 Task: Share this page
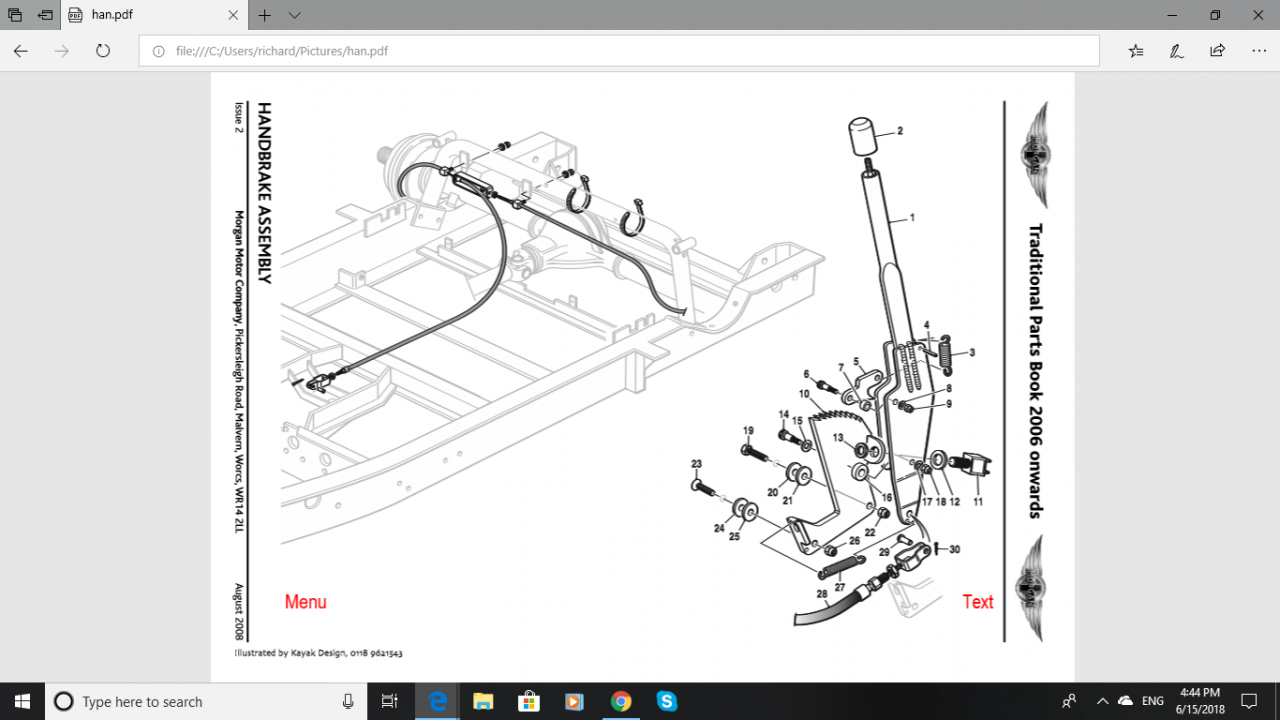pos(1217,51)
